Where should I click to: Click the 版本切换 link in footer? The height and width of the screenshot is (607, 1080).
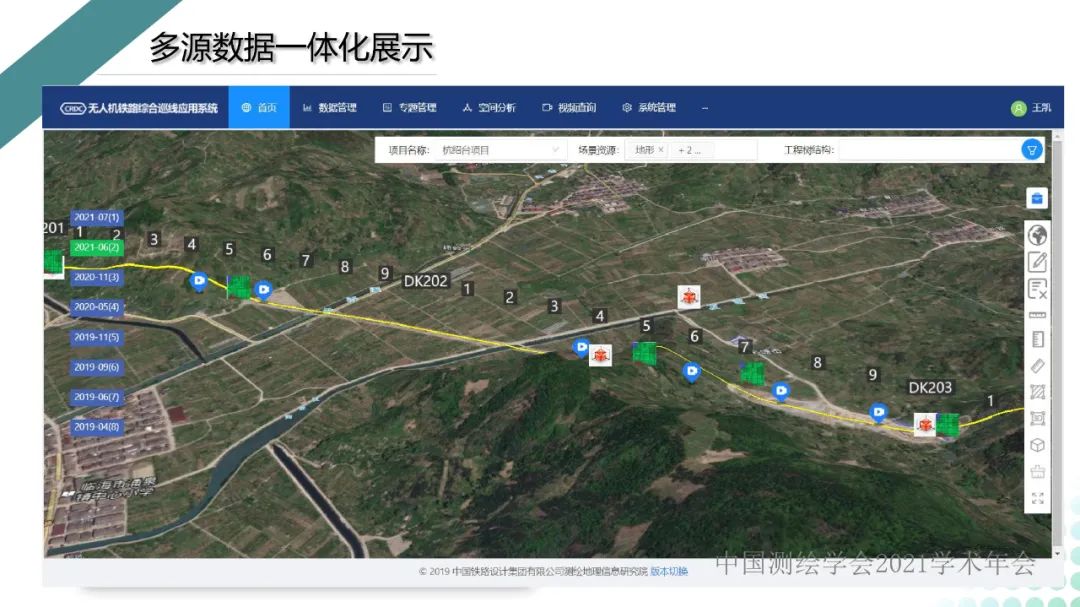tap(669, 572)
